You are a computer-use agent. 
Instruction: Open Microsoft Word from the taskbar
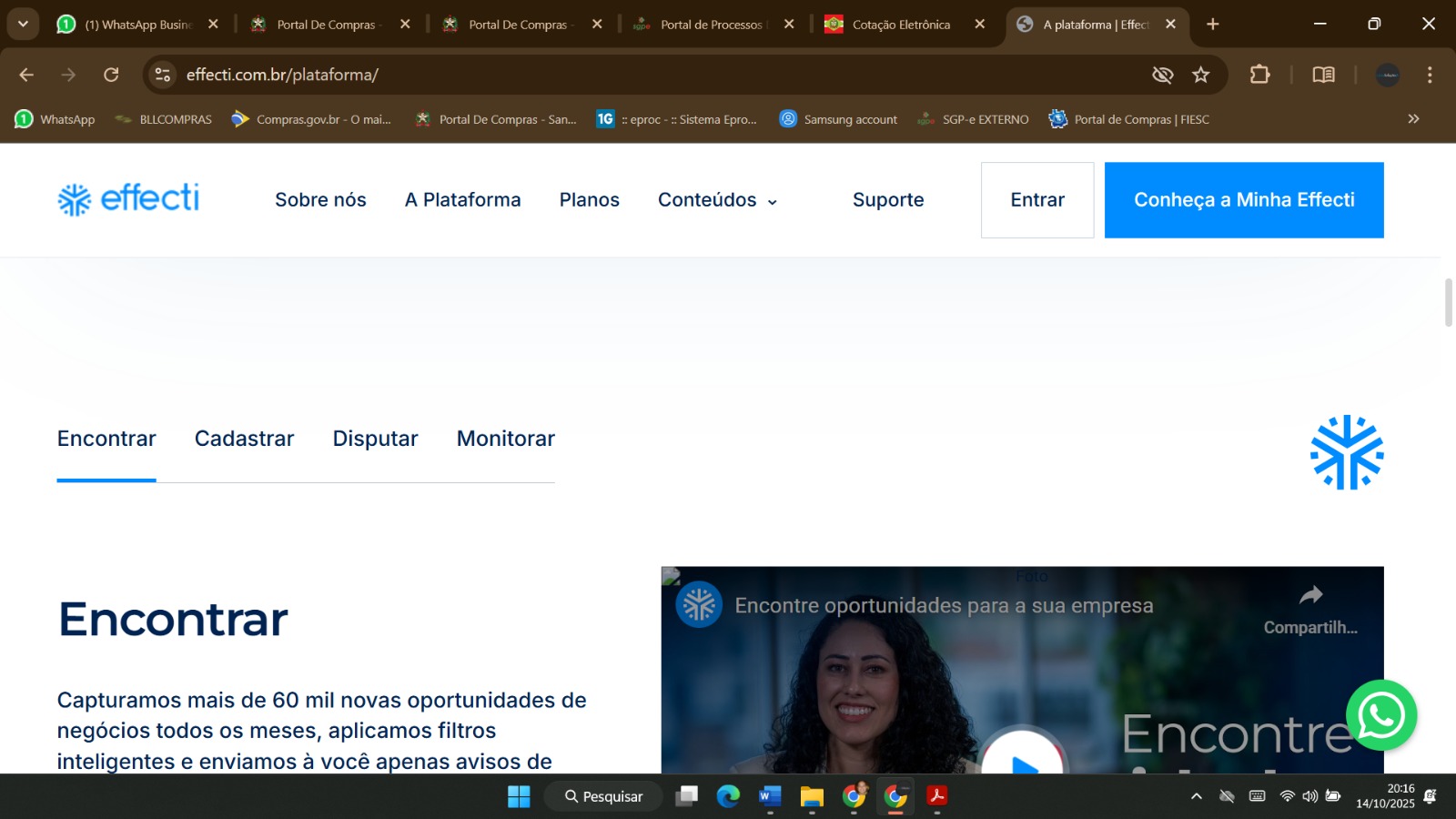click(770, 796)
